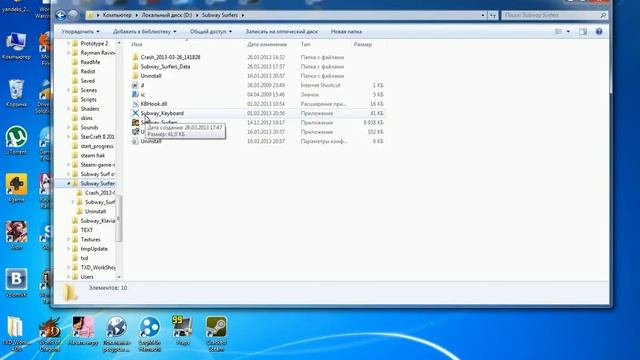Select txd folder in tree
Viewport: 640px width, 360px height.
(84, 258)
